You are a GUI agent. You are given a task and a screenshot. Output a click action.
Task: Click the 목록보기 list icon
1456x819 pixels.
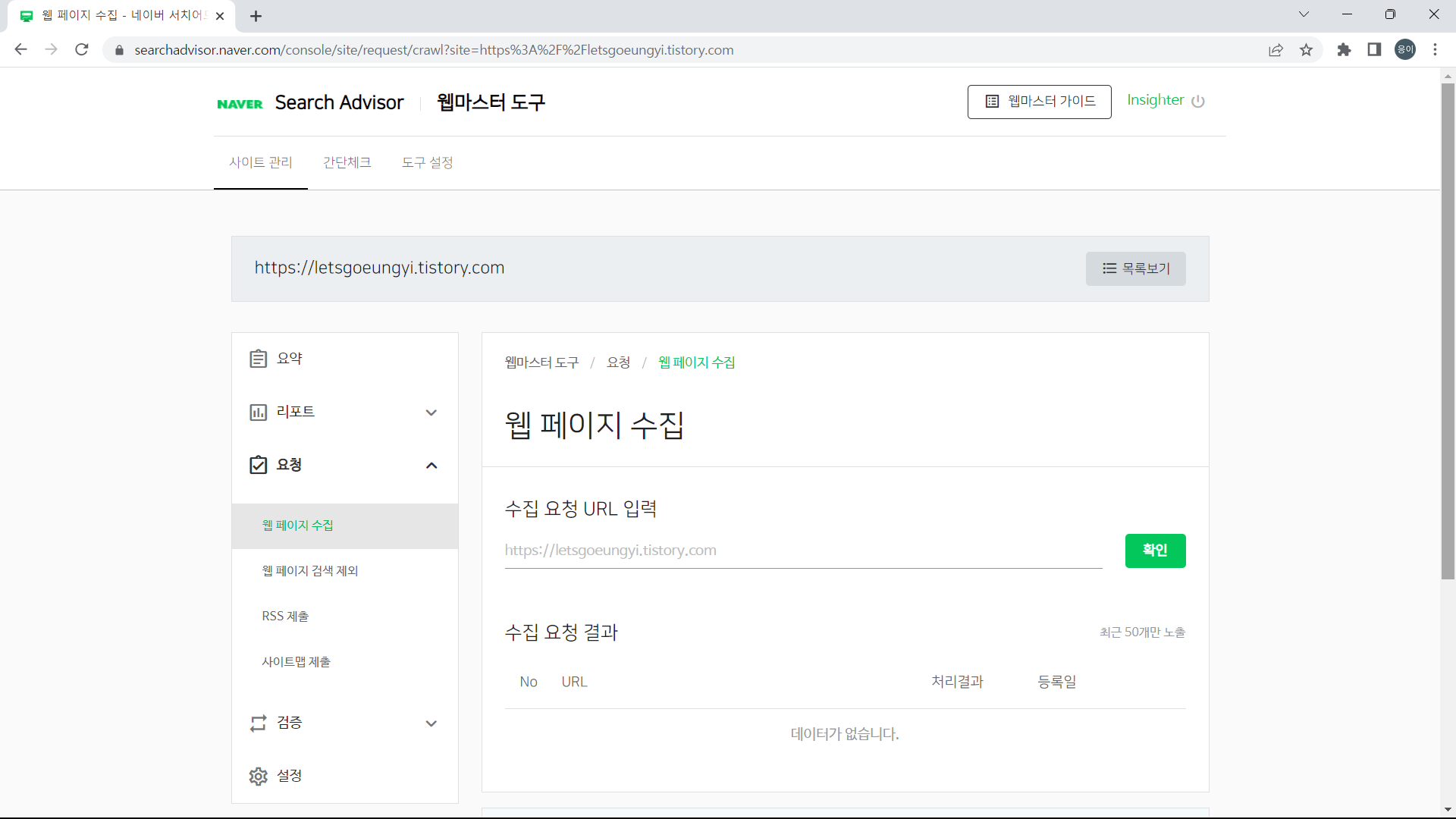[x=1109, y=268]
